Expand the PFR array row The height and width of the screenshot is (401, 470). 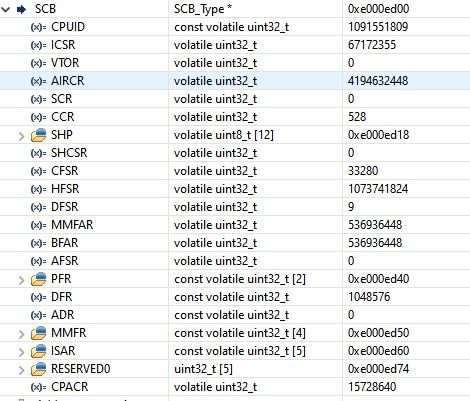tap(21, 280)
